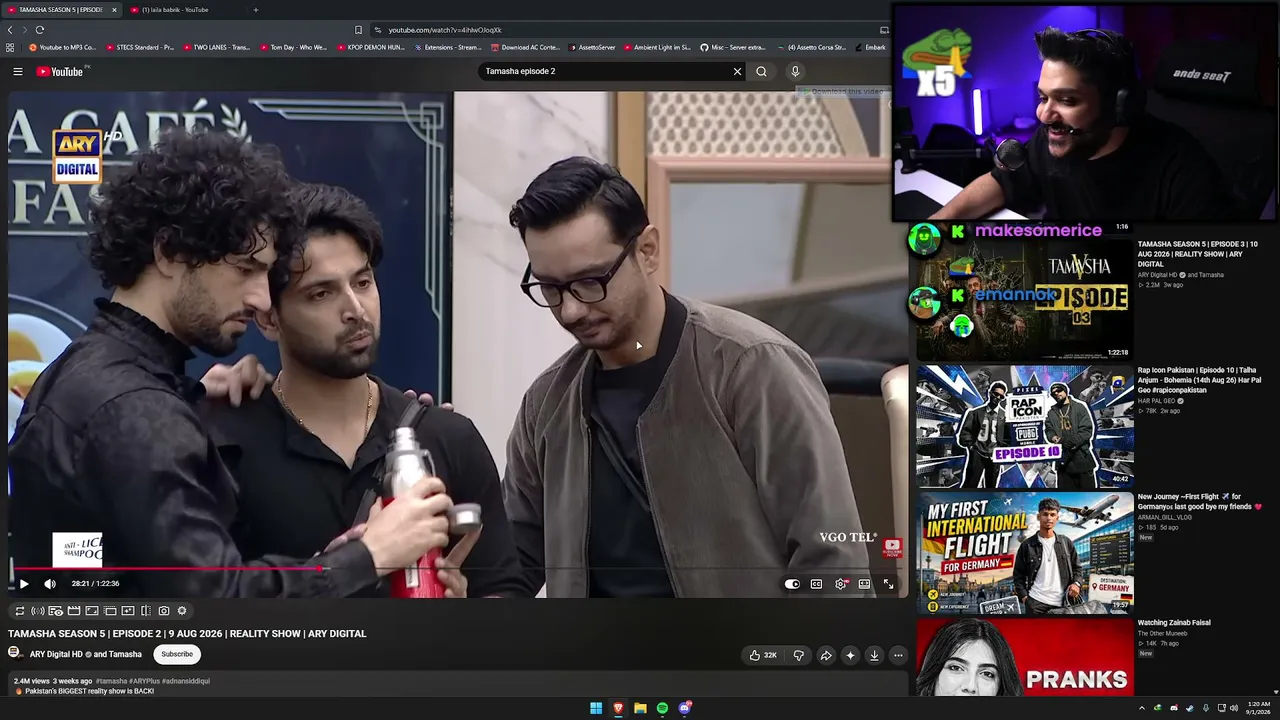Open the 'TWO LANES - Trans...' bookmark
Image resolution: width=1280 pixels, height=720 pixels.
(216, 47)
